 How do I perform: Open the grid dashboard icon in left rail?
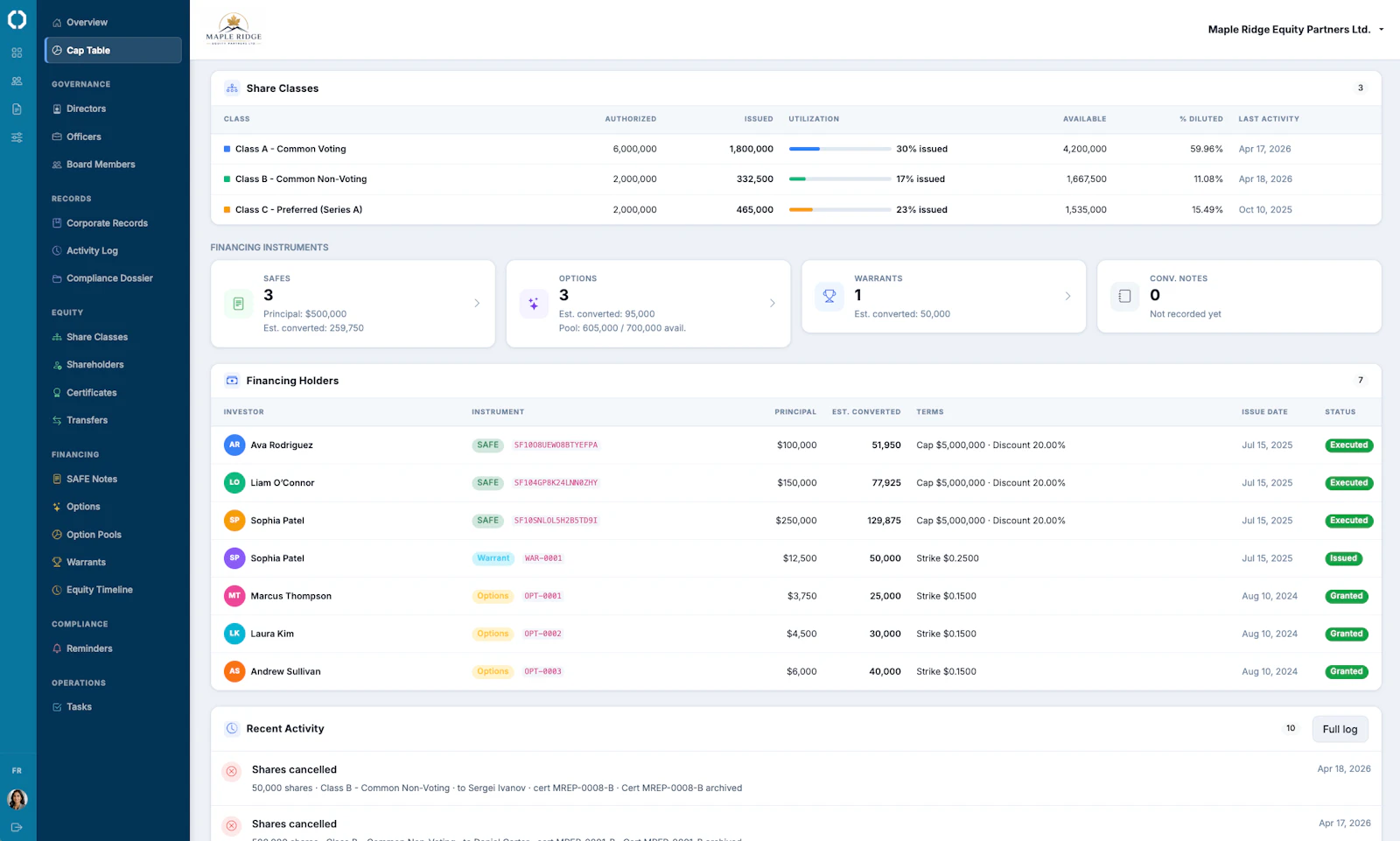point(17,53)
